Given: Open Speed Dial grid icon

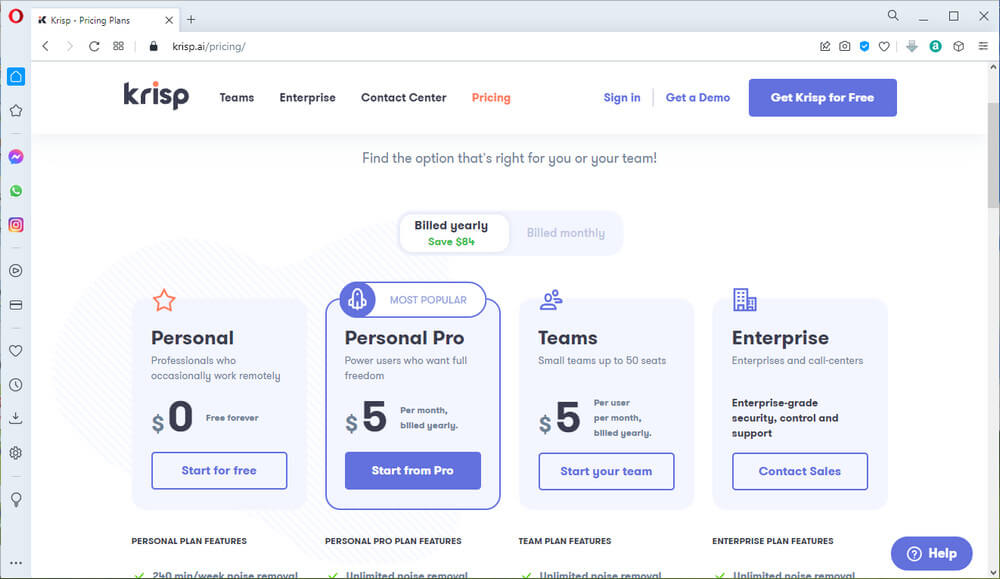Looking at the screenshot, I should pos(118,46).
